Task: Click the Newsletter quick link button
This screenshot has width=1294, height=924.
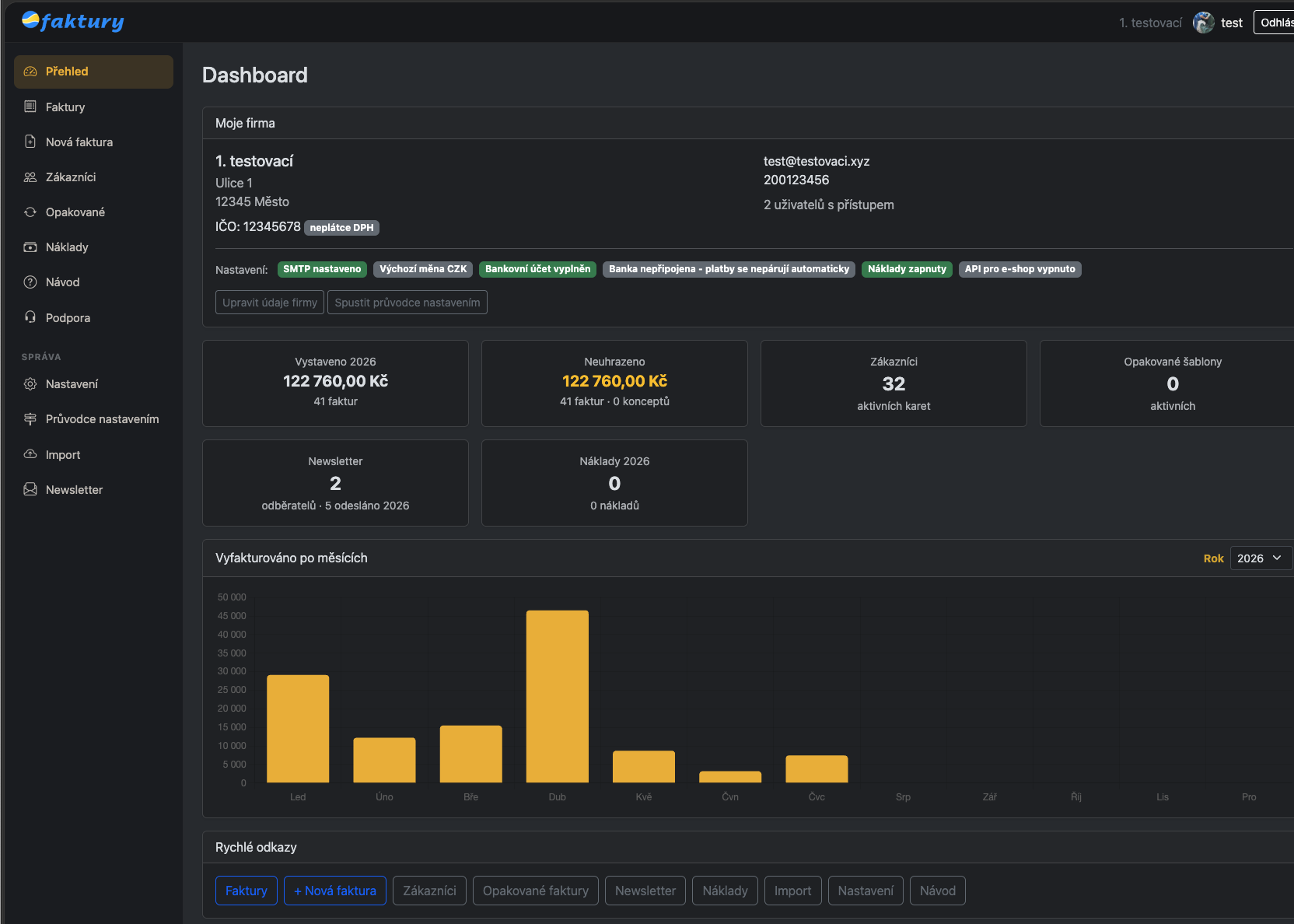Action: [645, 891]
